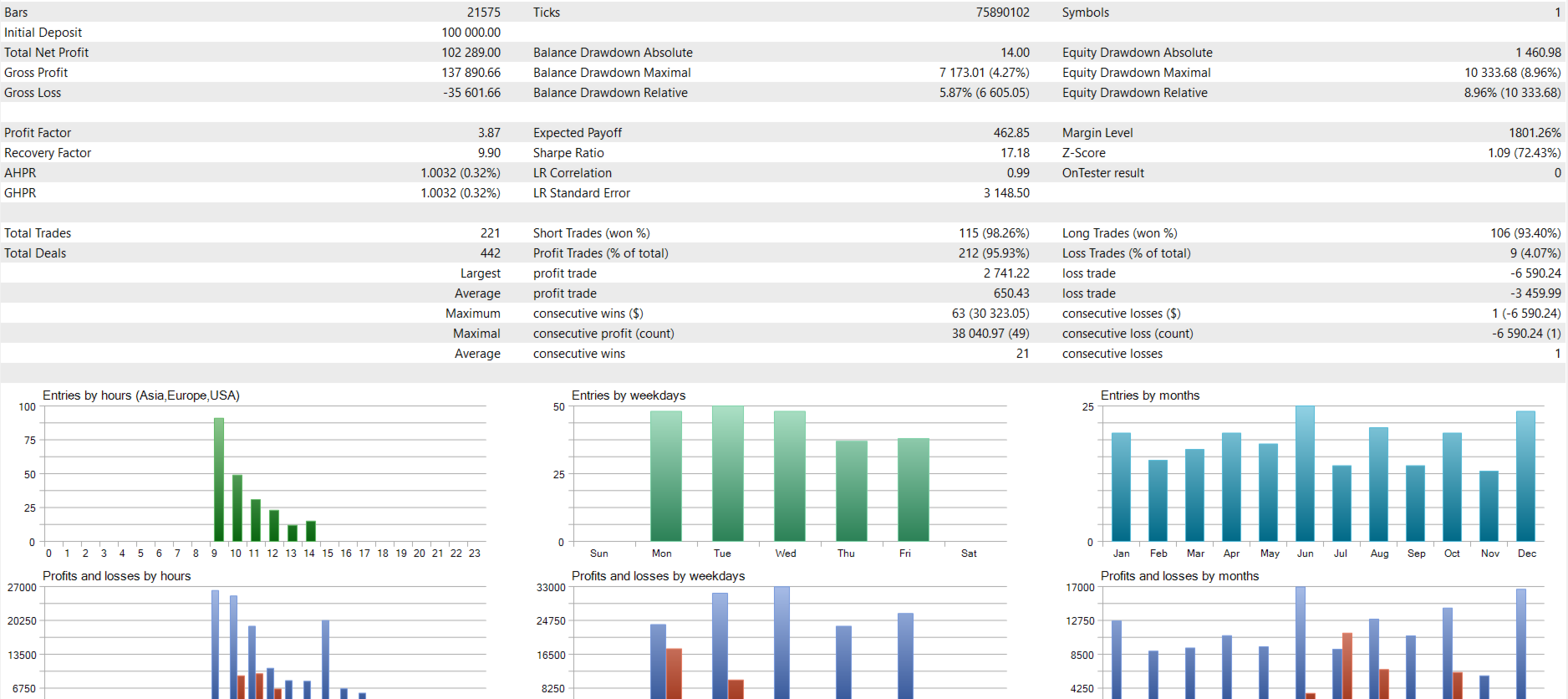Click the Ticks value 75890102

tap(1003, 13)
